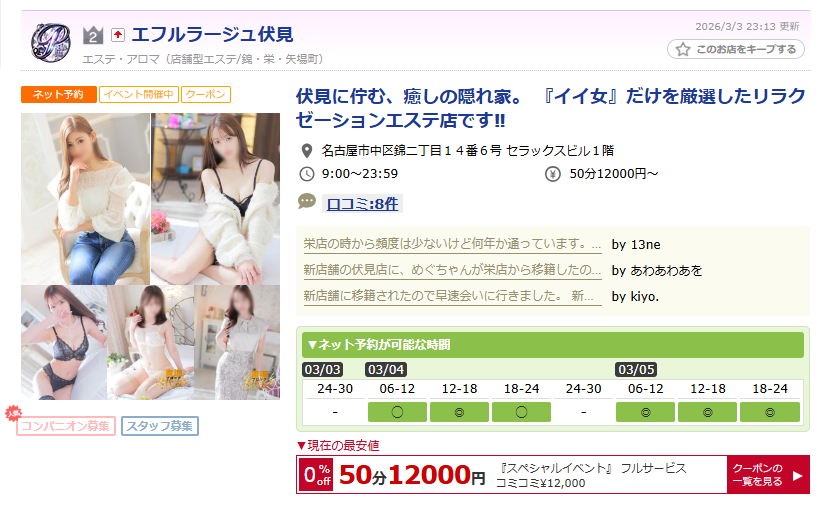Expand the ネット予約が可能な時間 header
Viewport: 826px width, 505px height.
(x=553, y=345)
